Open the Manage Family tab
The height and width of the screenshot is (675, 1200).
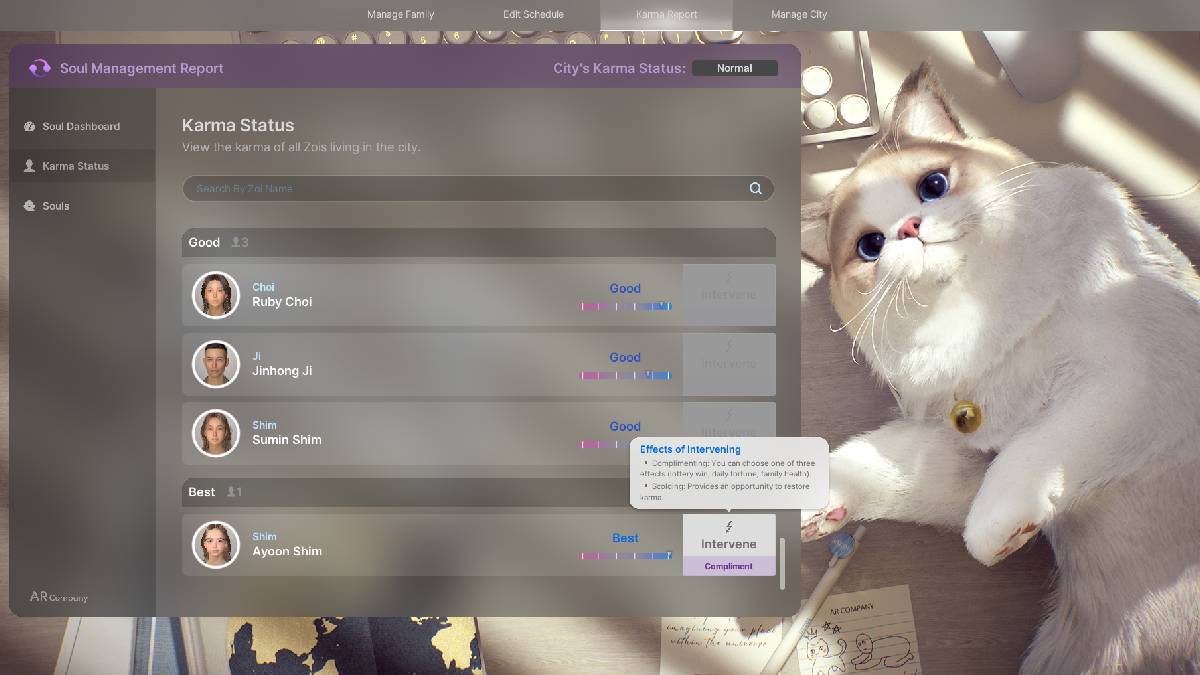[400, 15]
